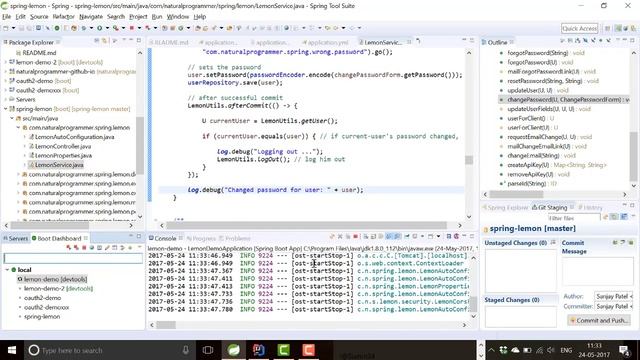Open the Navigate menu

[x=91, y=17]
